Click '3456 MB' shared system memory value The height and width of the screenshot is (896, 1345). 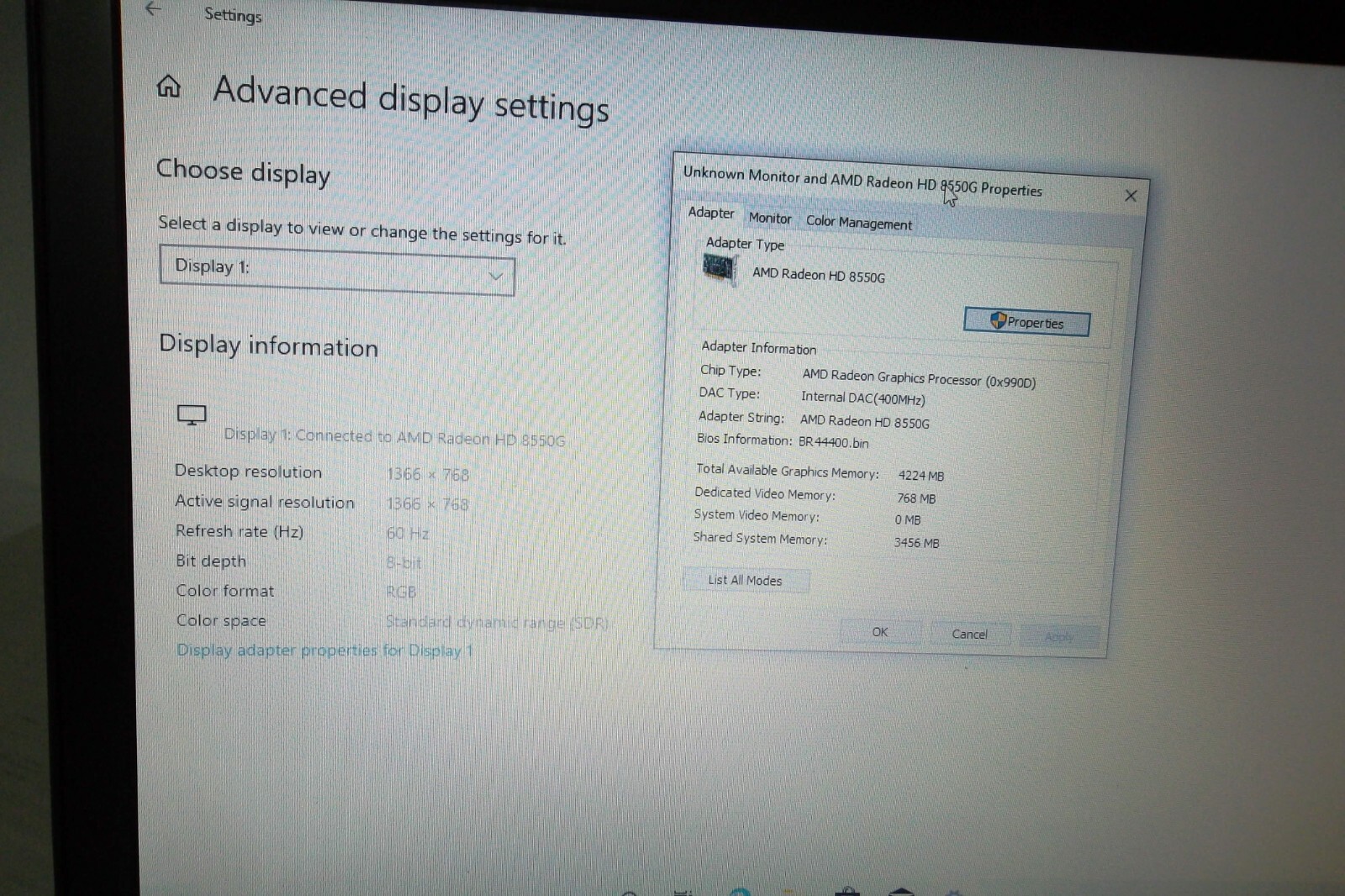(917, 543)
